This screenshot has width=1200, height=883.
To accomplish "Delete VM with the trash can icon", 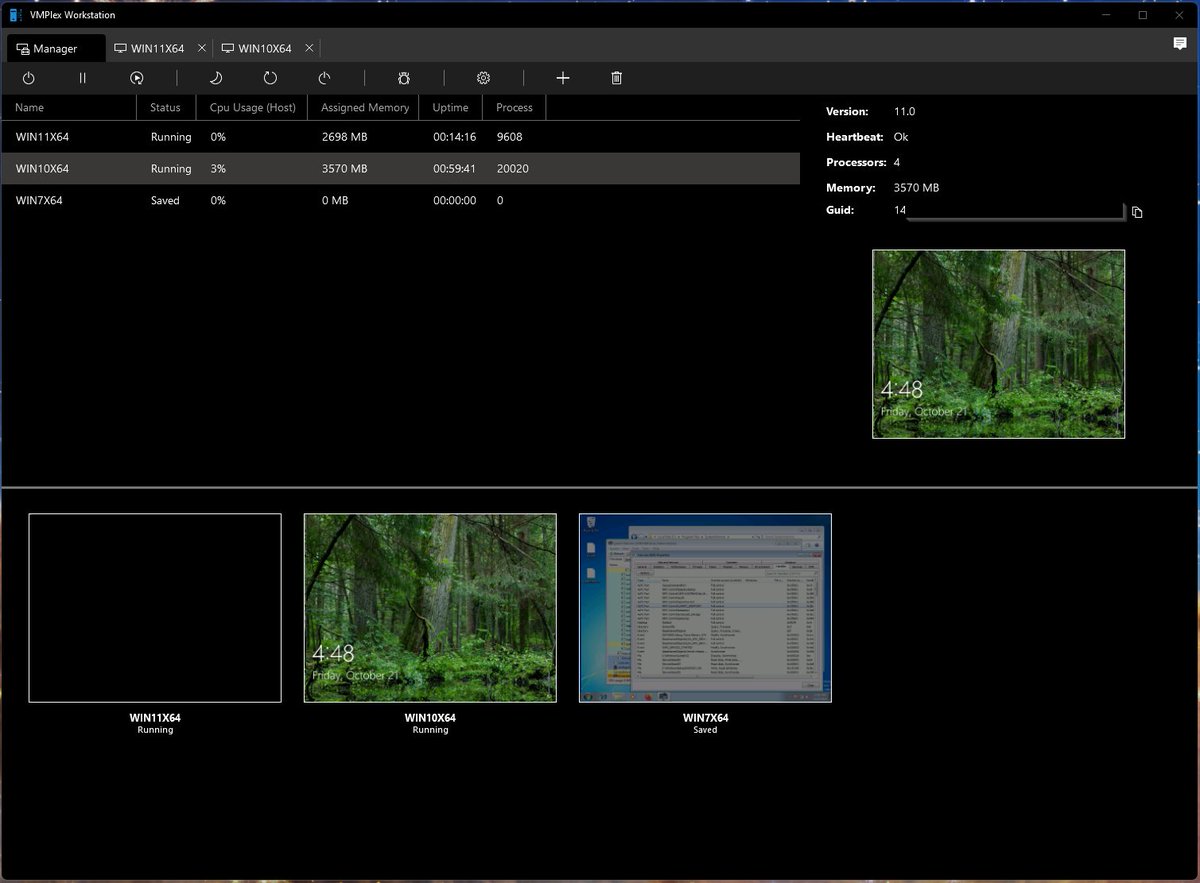I will (x=617, y=78).
